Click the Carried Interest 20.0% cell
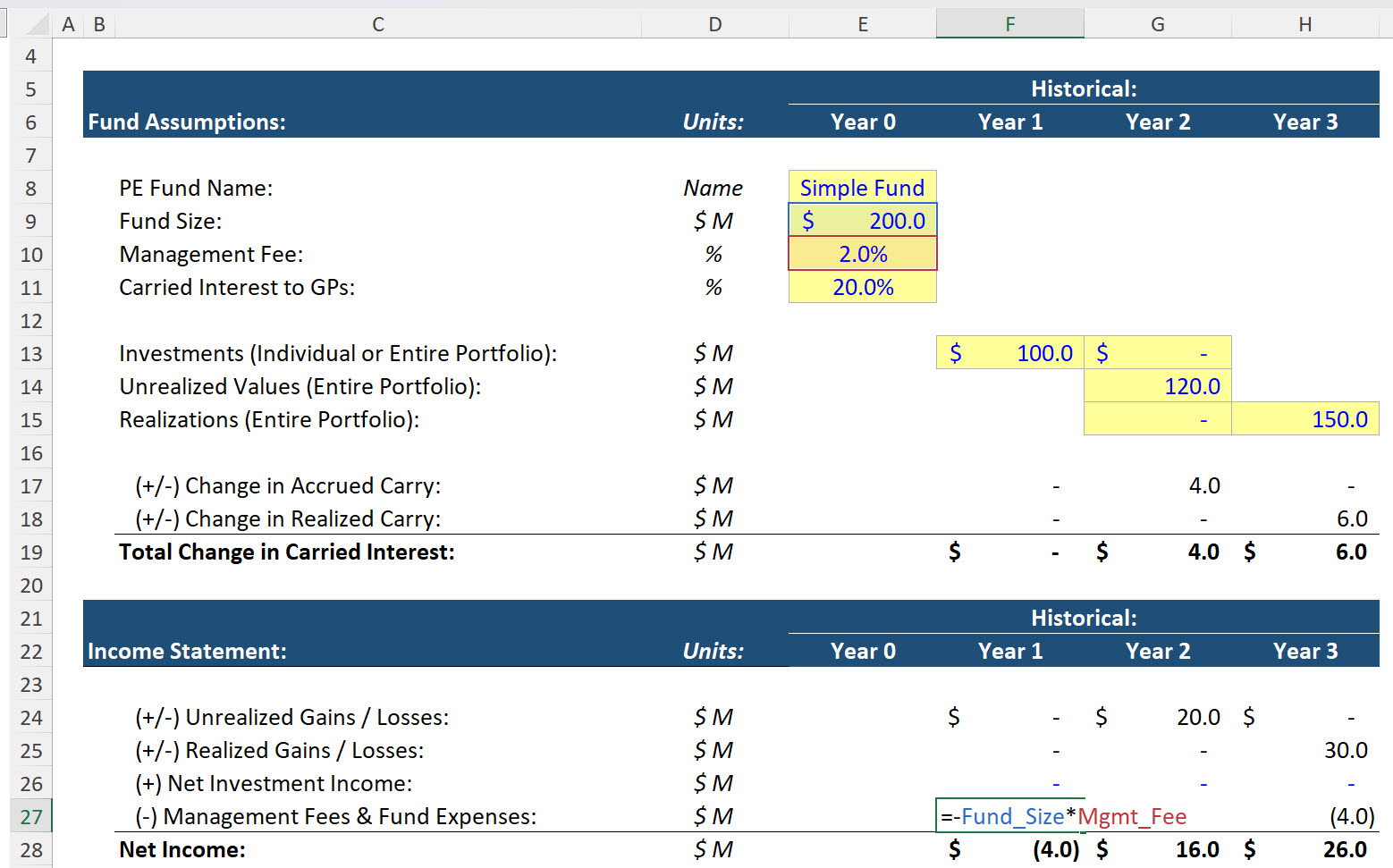Screen dimensions: 1393x868 pyautogui.click(x=863, y=287)
